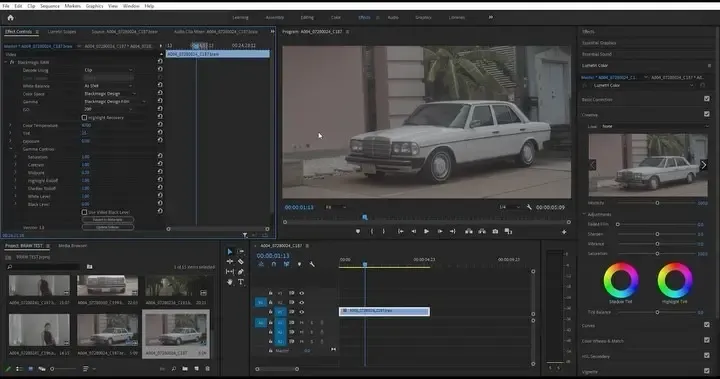Open Program monitor wrench settings
Viewport: 720px width, 379px height.
tap(529, 207)
